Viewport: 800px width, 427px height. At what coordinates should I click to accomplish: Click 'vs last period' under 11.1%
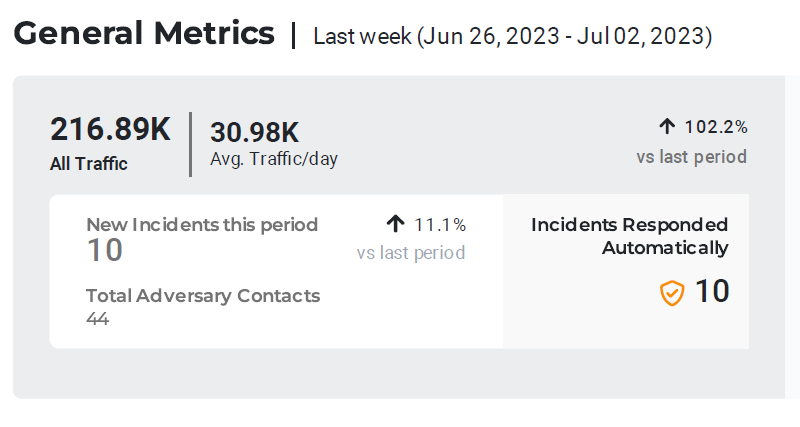[411, 253]
